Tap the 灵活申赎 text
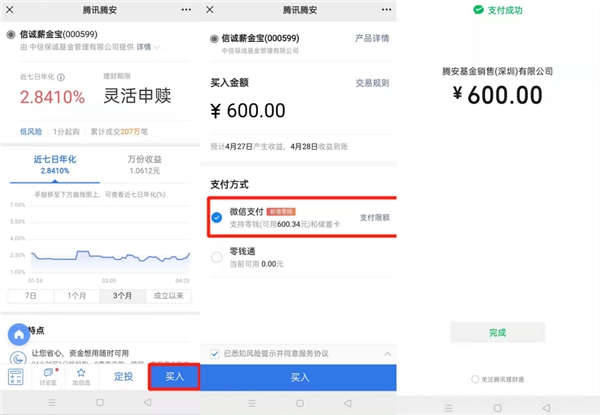The height and width of the screenshot is (415, 600). [137, 96]
